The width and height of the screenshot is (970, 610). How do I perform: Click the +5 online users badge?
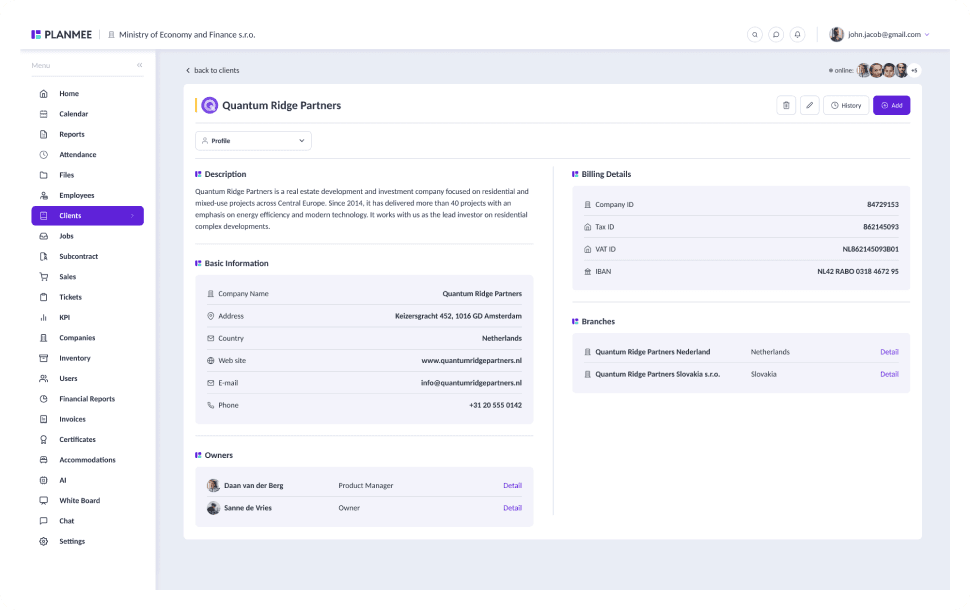[x=914, y=71]
